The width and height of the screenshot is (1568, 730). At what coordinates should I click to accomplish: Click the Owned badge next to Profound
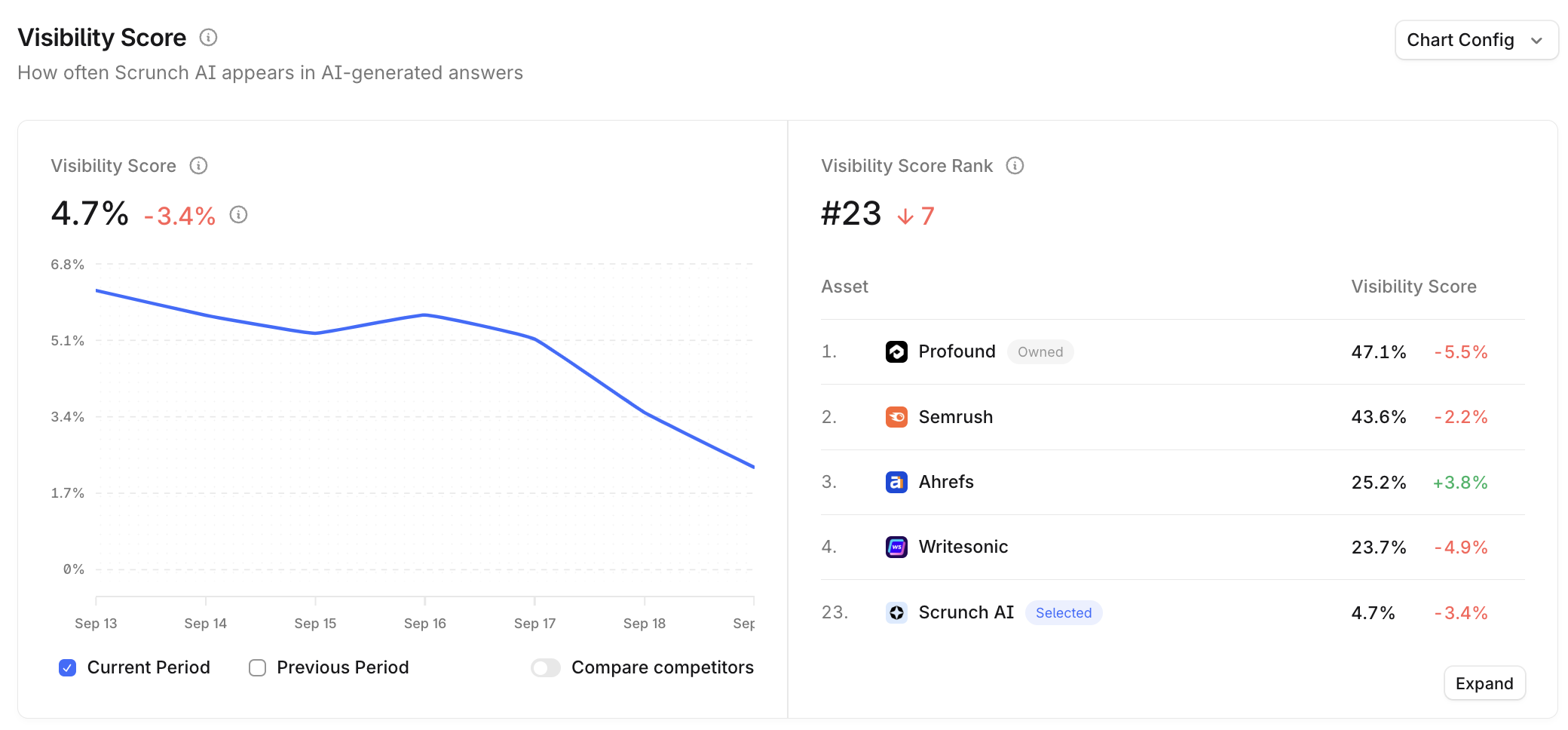pyautogui.click(x=1040, y=352)
